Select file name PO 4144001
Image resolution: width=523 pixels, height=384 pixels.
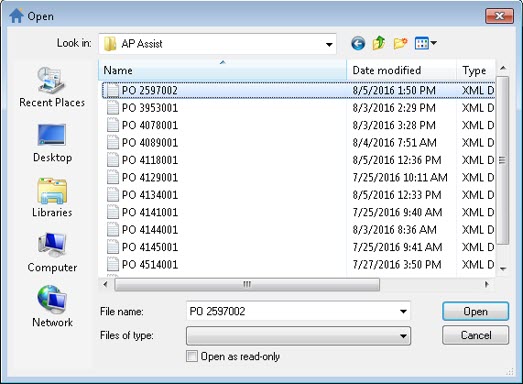click(150, 230)
